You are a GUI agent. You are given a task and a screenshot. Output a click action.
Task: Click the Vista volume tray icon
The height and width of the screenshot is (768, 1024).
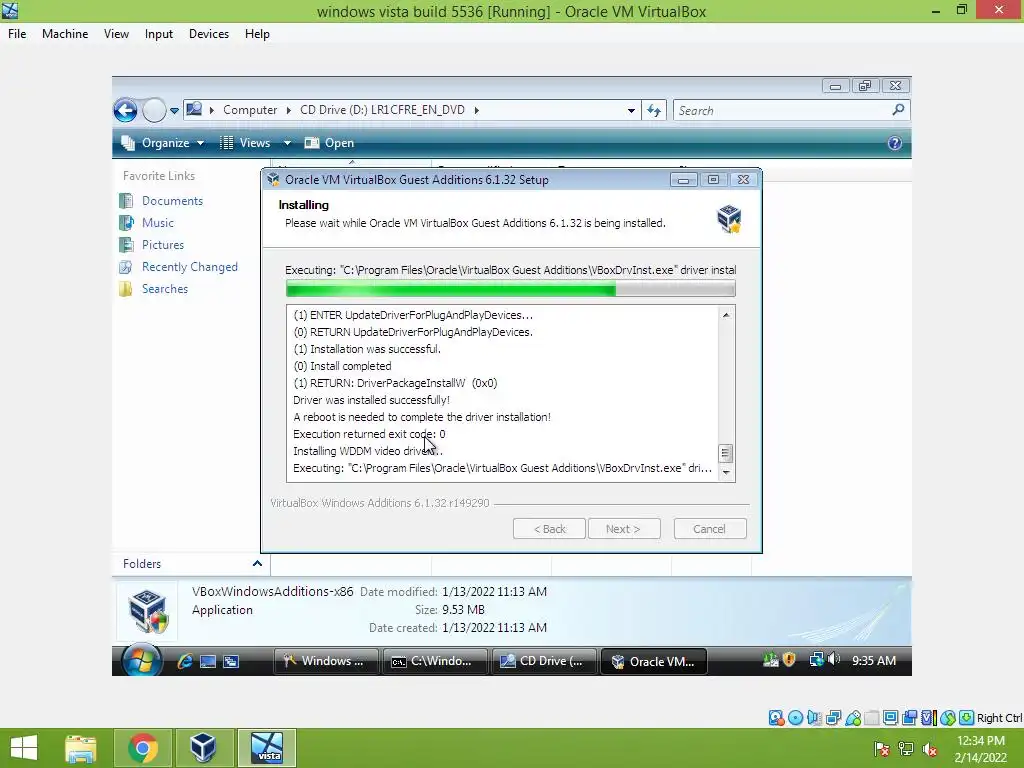click(833, 660)
